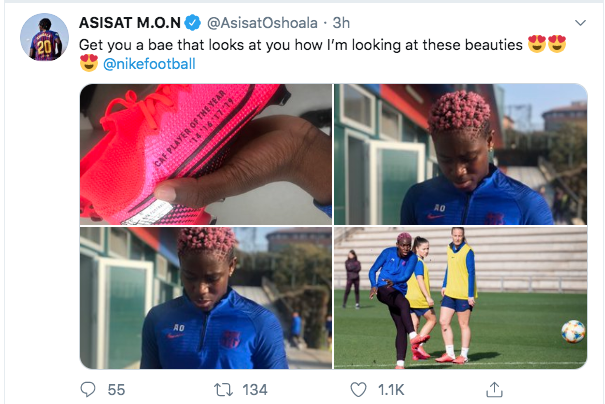Click the reply speech bubble icon
Image resolution: width=605 pixels, height=404 pixels.
(88, 389)
